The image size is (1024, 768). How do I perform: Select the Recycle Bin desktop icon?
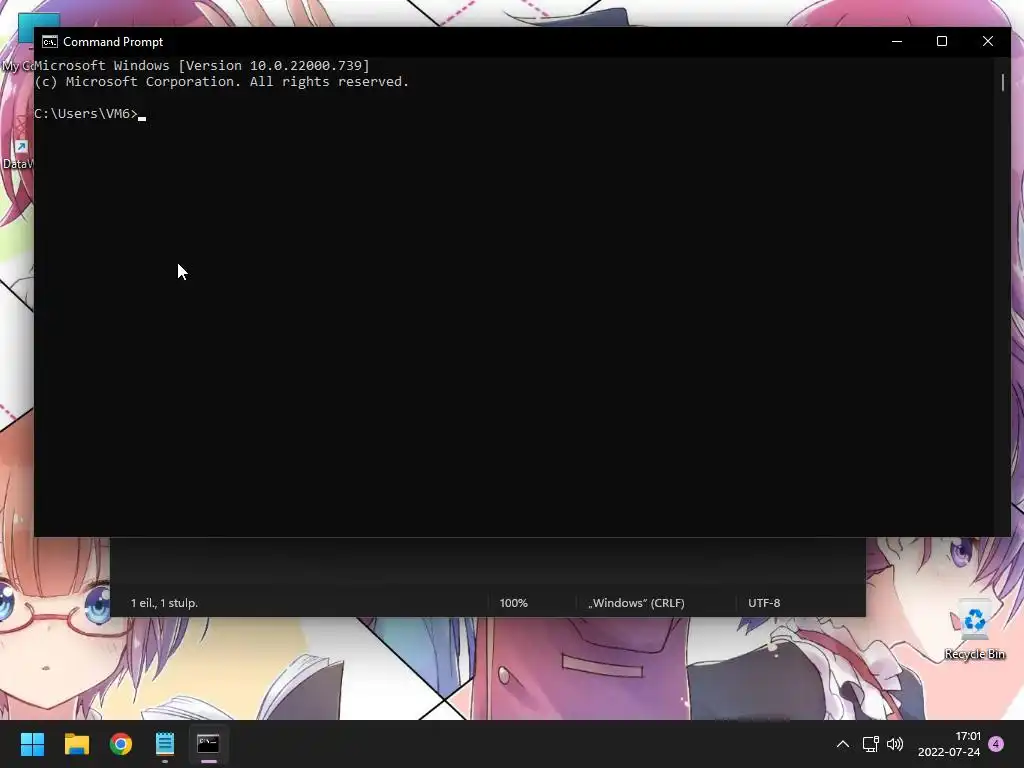[974, 630]
